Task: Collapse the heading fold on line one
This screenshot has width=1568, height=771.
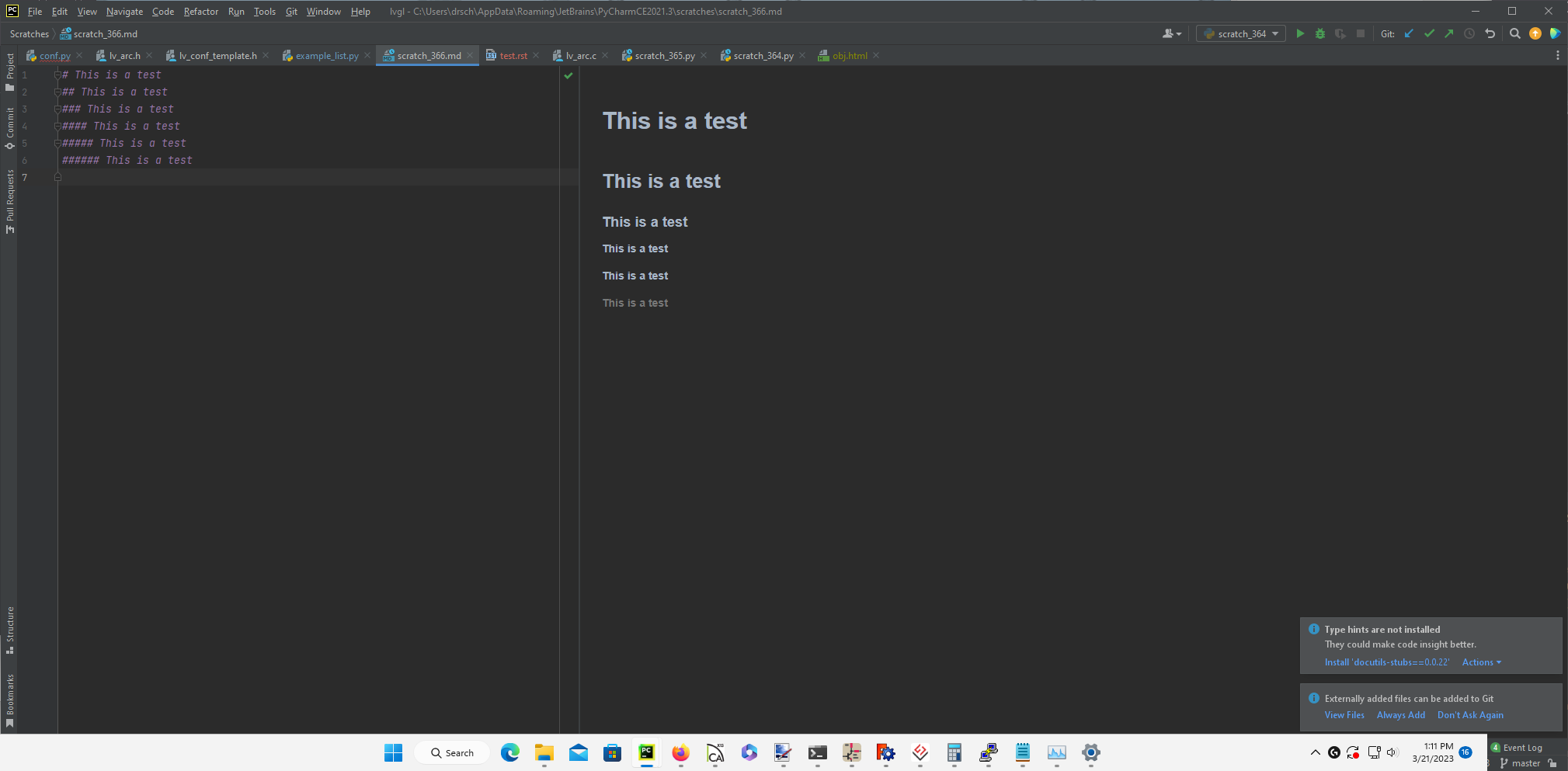Action: [57, 75]
